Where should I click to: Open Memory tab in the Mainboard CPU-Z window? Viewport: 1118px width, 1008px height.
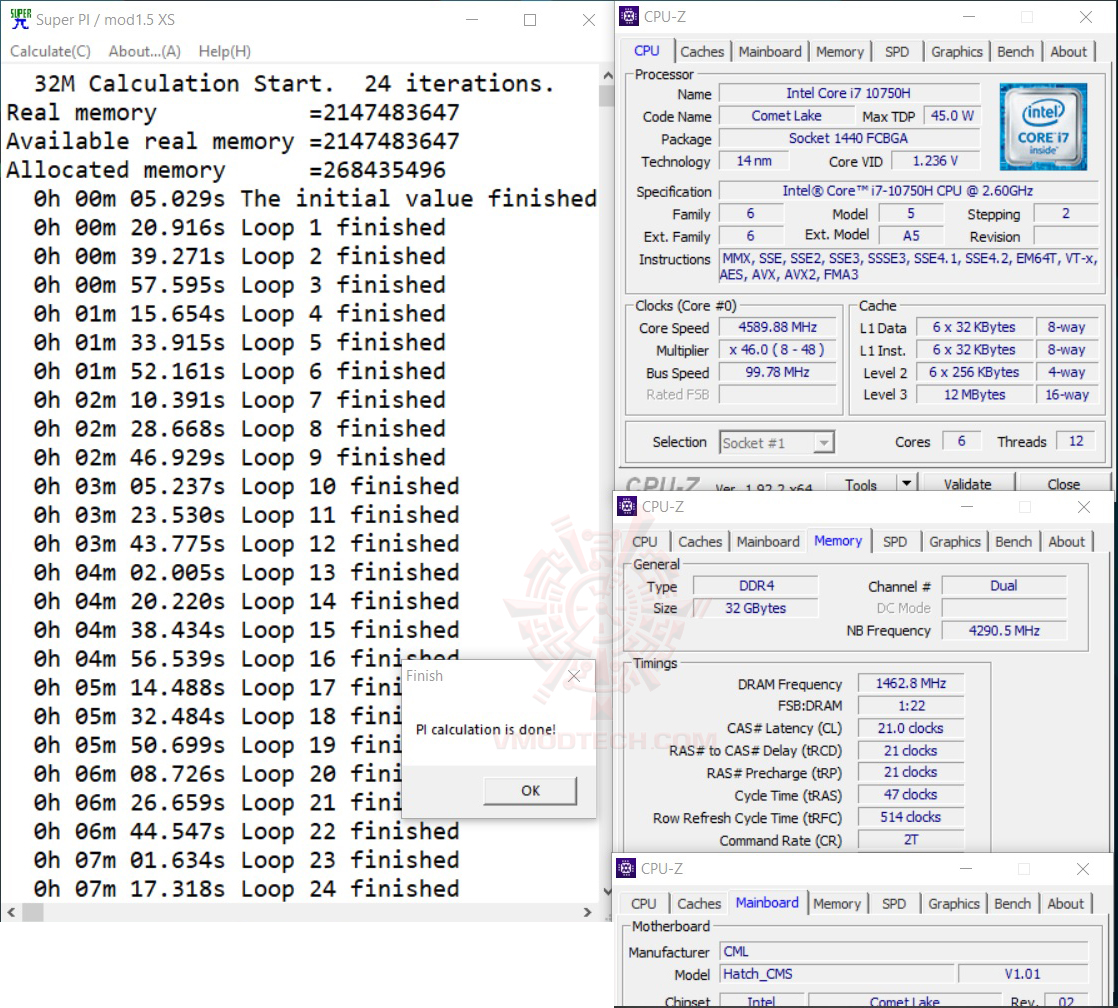pyautogui.click(x=836, y=904)
